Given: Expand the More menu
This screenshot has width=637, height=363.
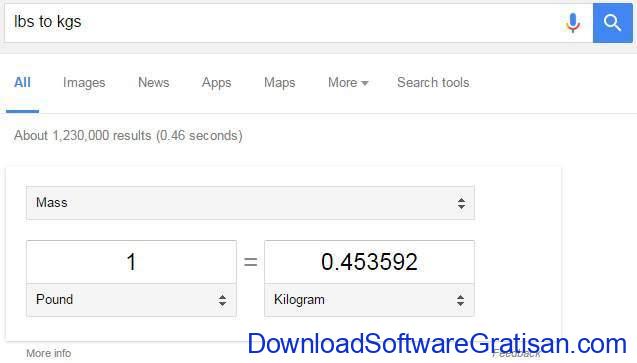Looking at the screenshot, I should click(x=348, y=82).
